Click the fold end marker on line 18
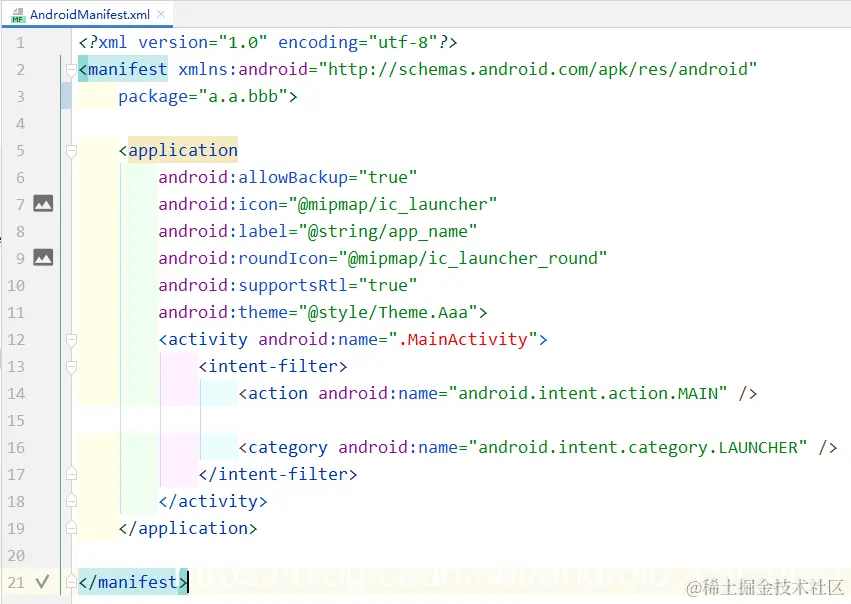851x604 pixels. point(71,501)
